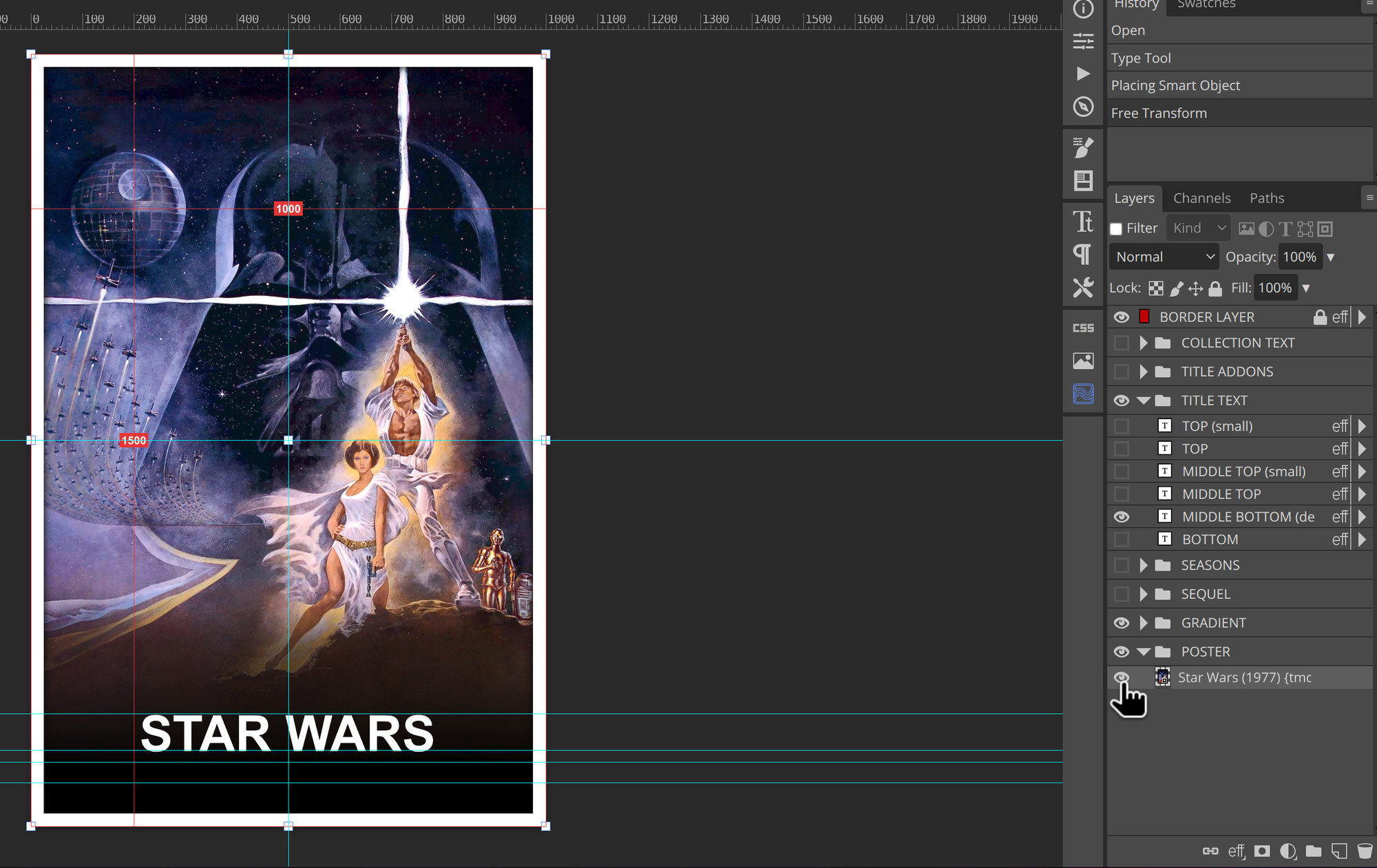This screenshot has height=868, width=1377.
Task: Open the blue wave panel icon
Action: (x=1083, y=394)
